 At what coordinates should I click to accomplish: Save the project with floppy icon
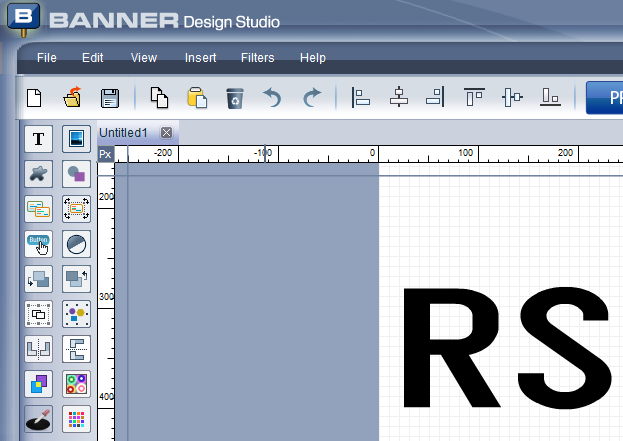110,98
